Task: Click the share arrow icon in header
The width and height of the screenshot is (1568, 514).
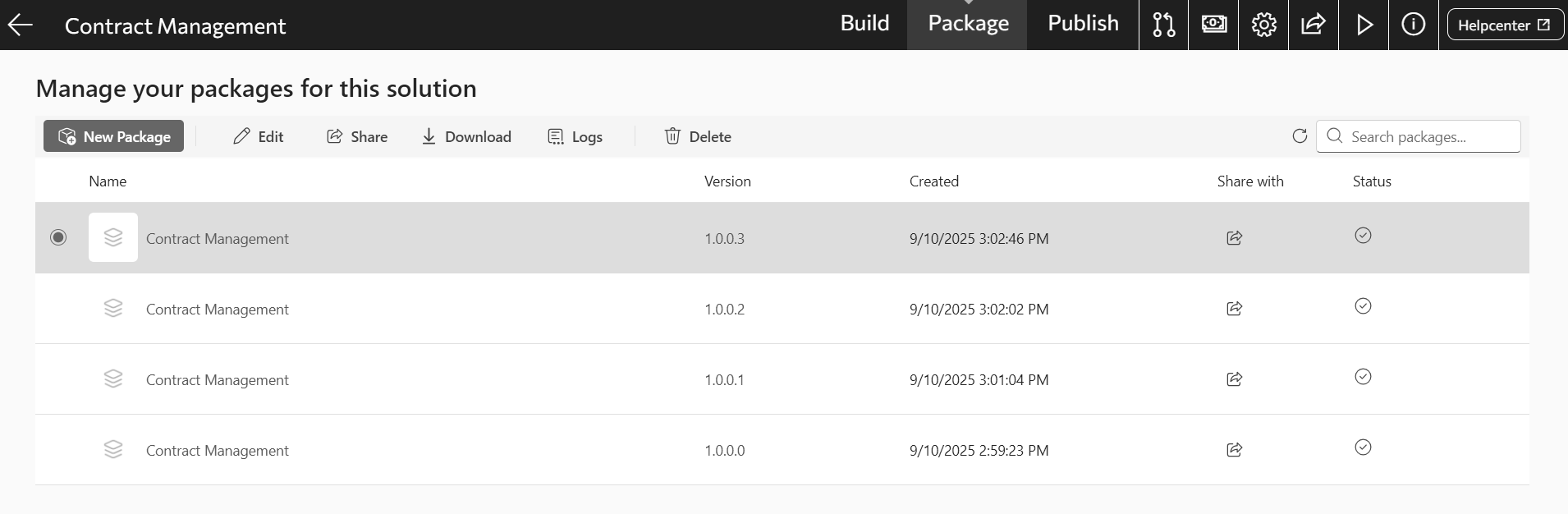Action: pyautogui.click(x=1314, y=25)
